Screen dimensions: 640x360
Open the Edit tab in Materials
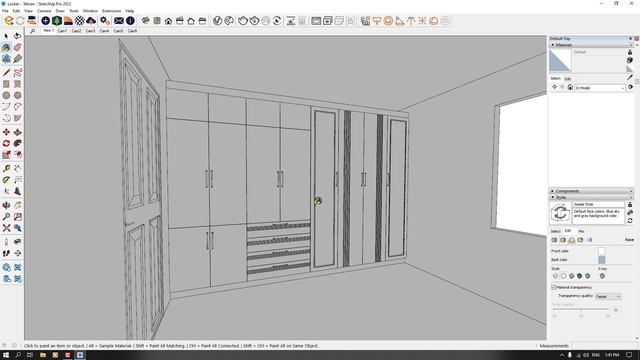coord(568,78)
